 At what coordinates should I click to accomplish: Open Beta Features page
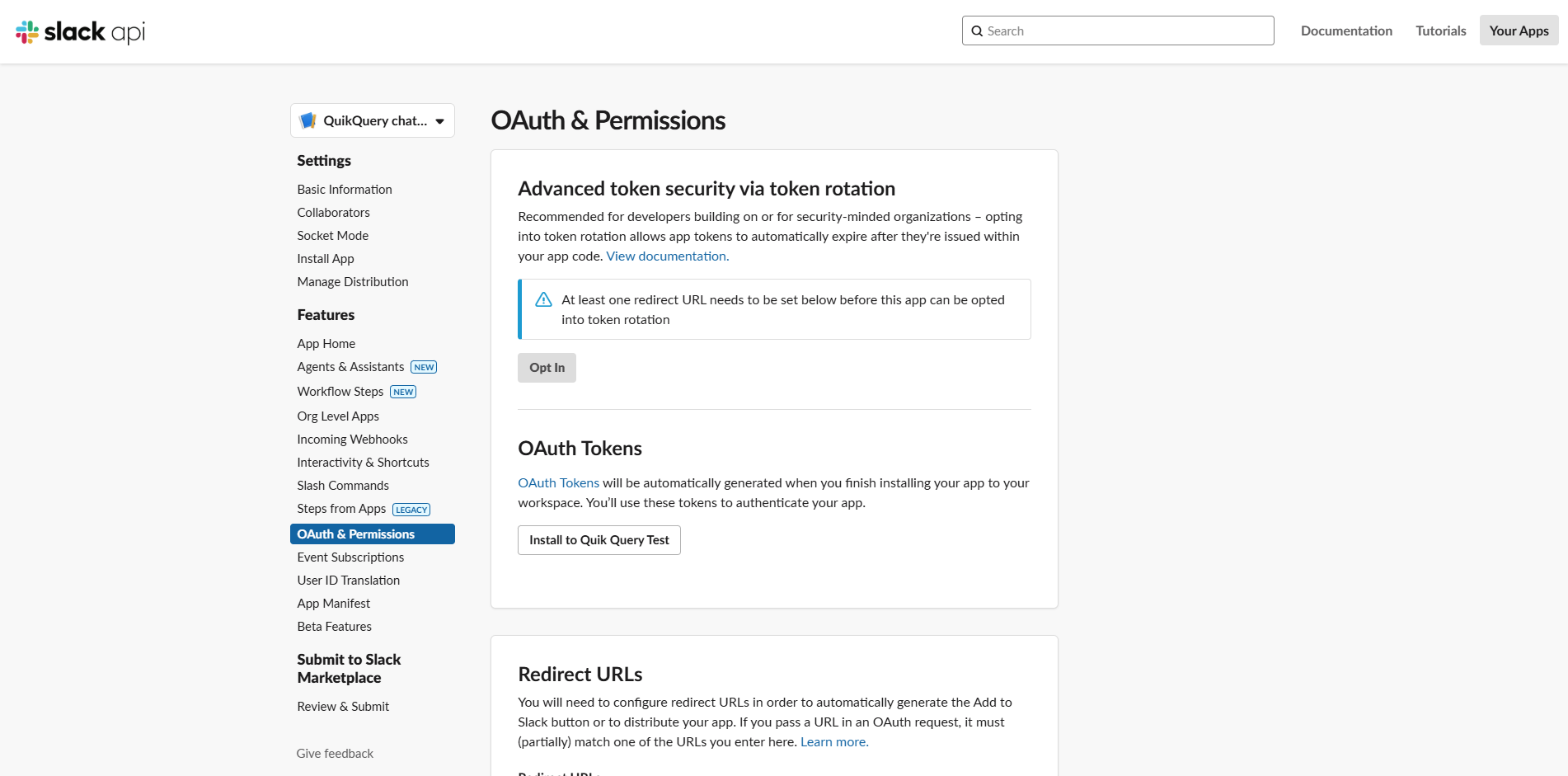334,627
